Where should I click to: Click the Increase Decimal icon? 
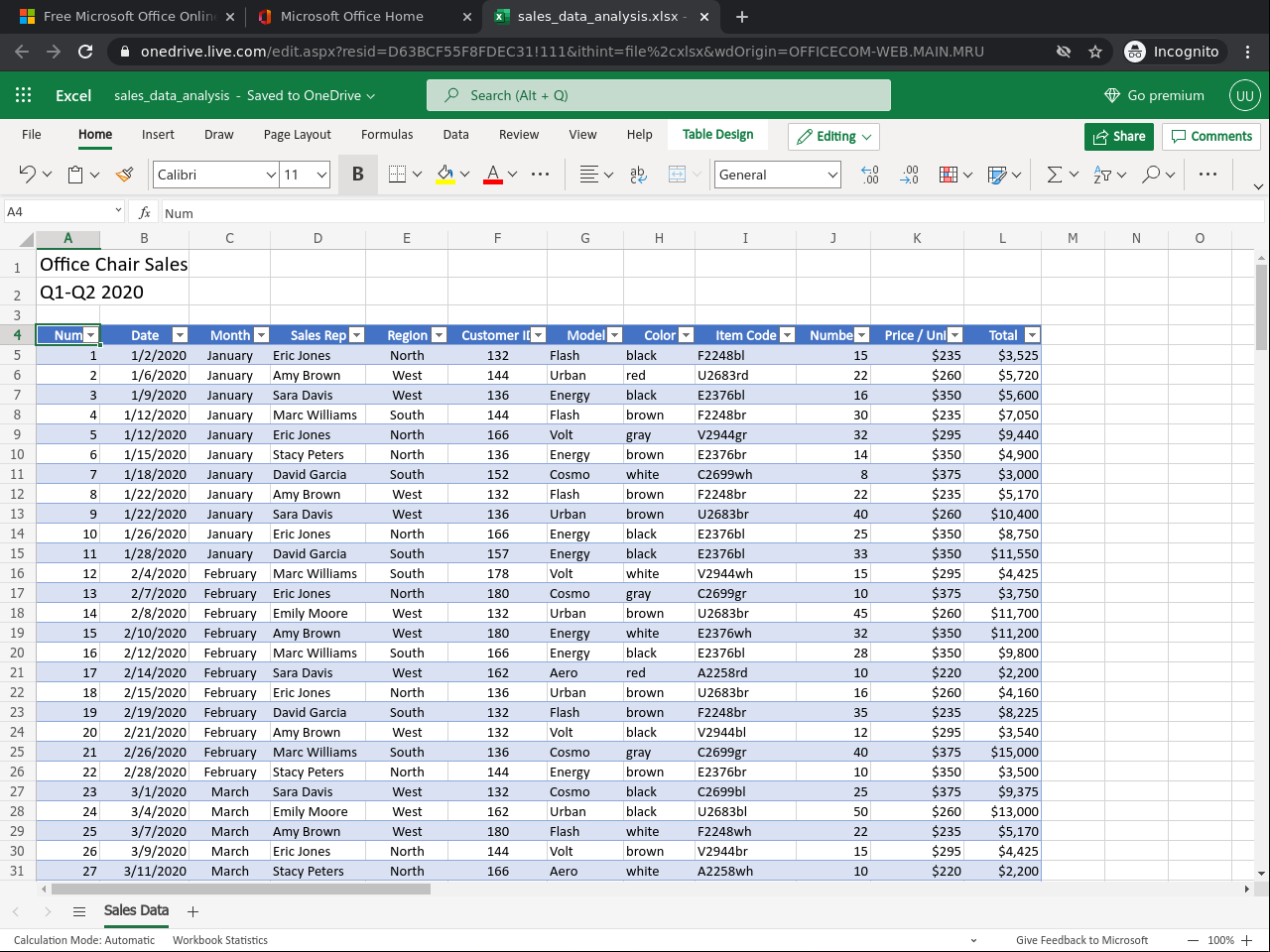pyautogui.click(x=869, y=175)
